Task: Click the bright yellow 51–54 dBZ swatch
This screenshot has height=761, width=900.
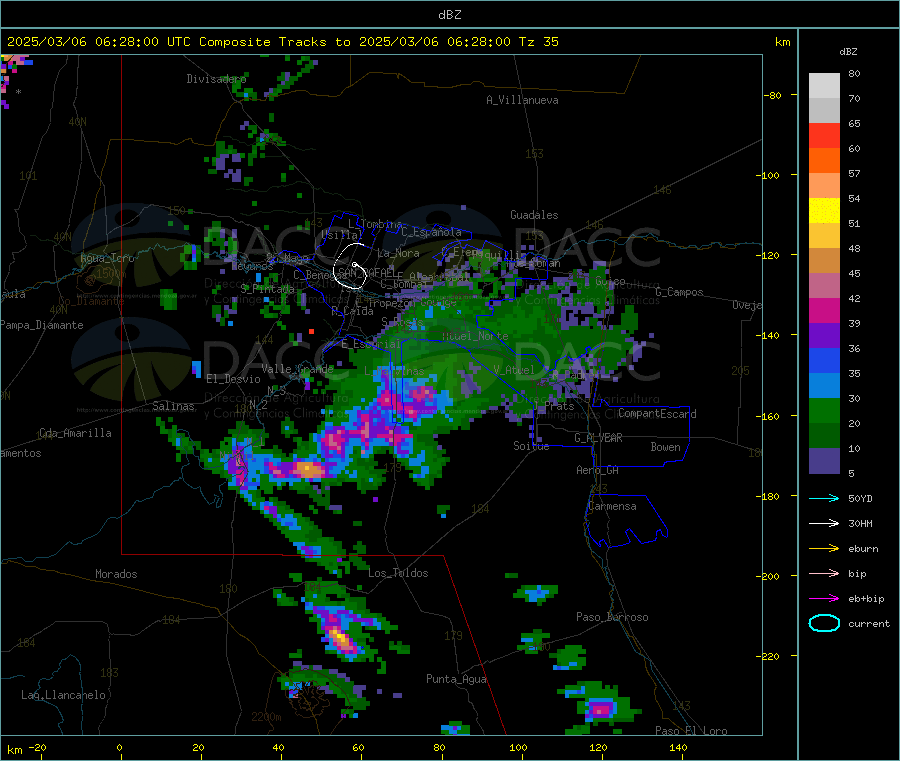Action: point(824,211)
